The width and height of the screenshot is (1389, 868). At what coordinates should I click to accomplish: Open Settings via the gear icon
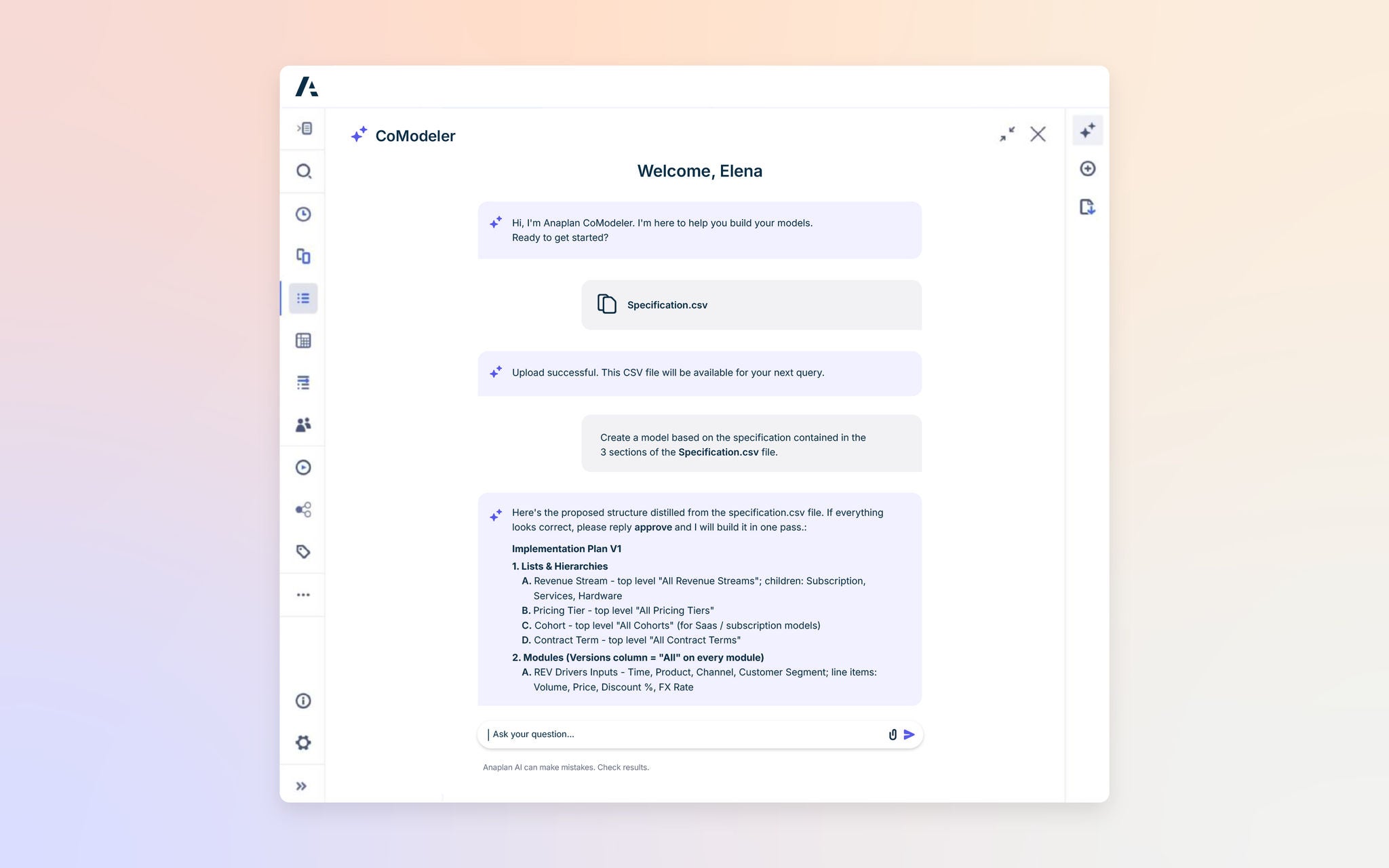303,743
